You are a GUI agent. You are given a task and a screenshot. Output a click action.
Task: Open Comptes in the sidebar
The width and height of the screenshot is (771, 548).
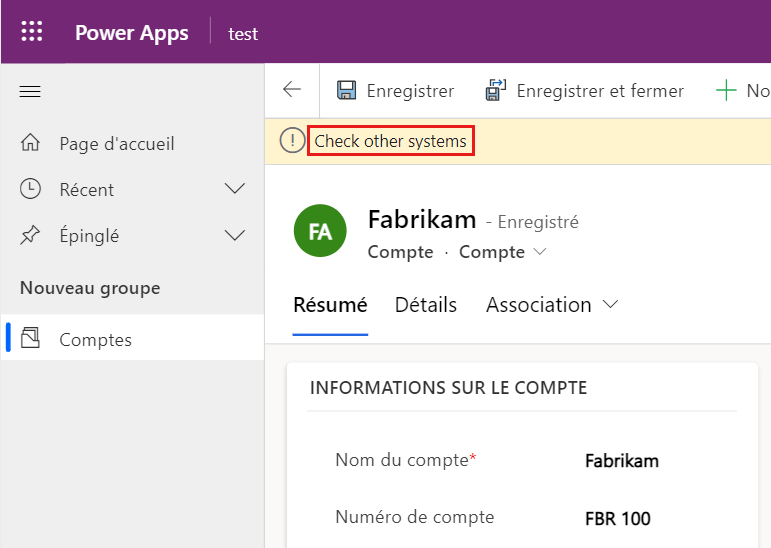tap(95, 340)
